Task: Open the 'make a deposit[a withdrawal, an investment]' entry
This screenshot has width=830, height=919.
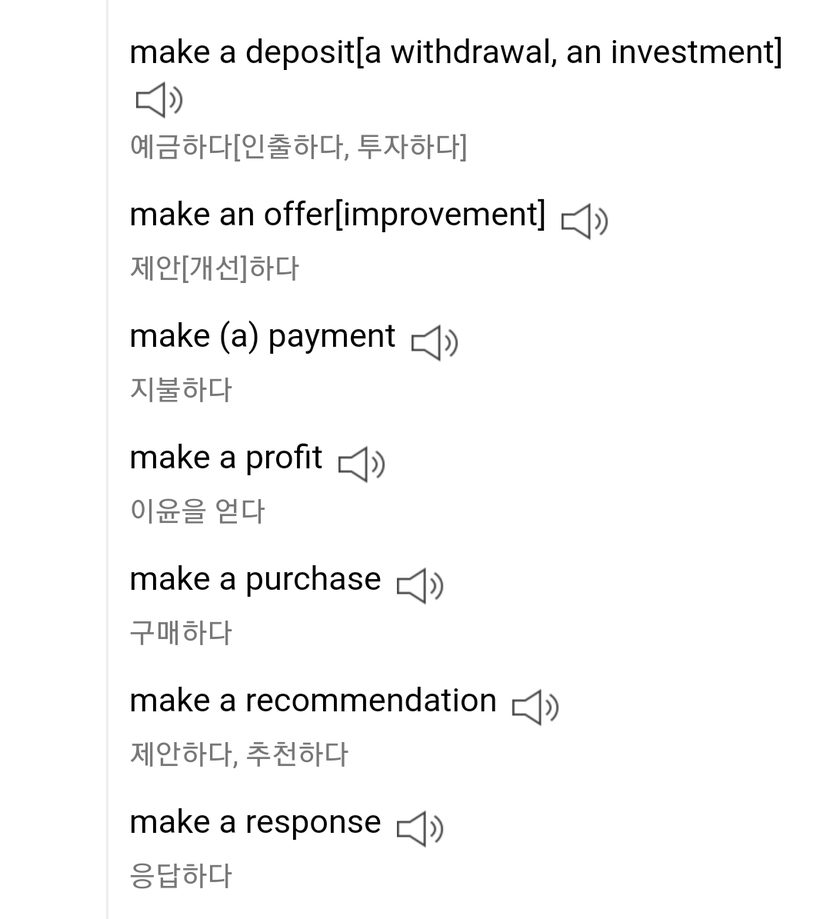Action: pyautogui.click(x=455, y=51)
